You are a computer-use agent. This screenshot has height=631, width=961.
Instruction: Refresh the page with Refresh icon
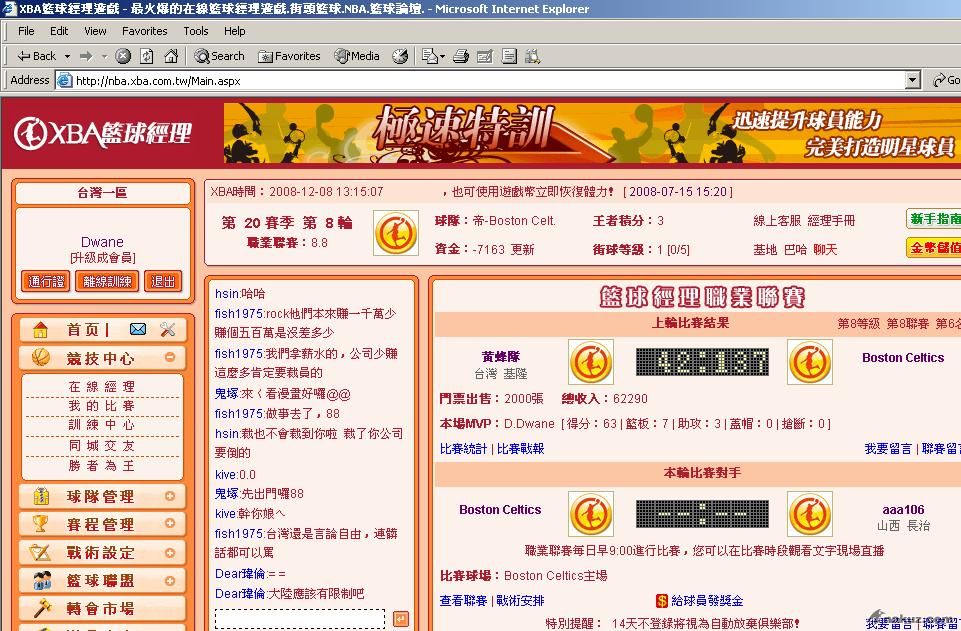(146, 56)
